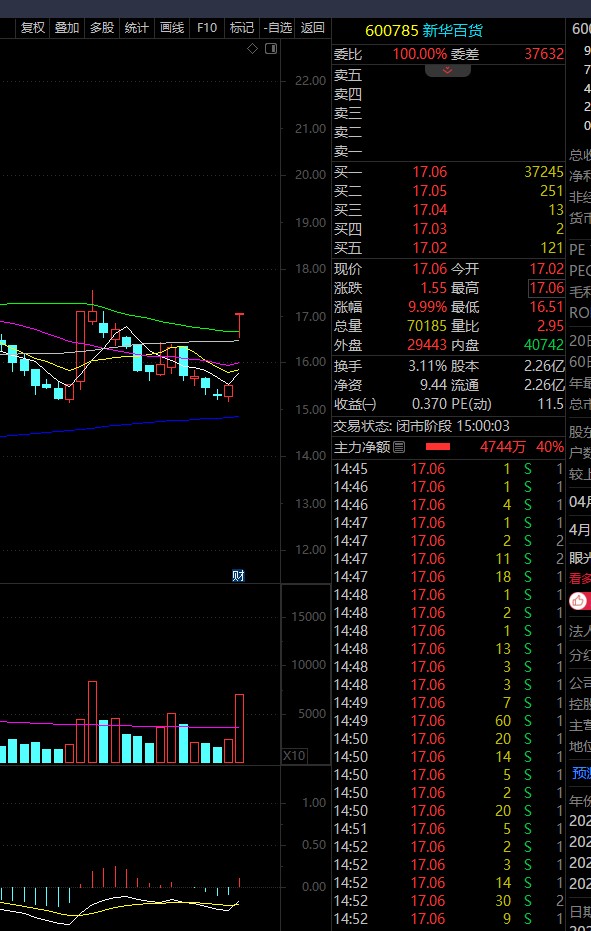This screenshot has width=591, height=931.
Task: Click the 交易状态 闭市阶段 status line
Action: 421,426
